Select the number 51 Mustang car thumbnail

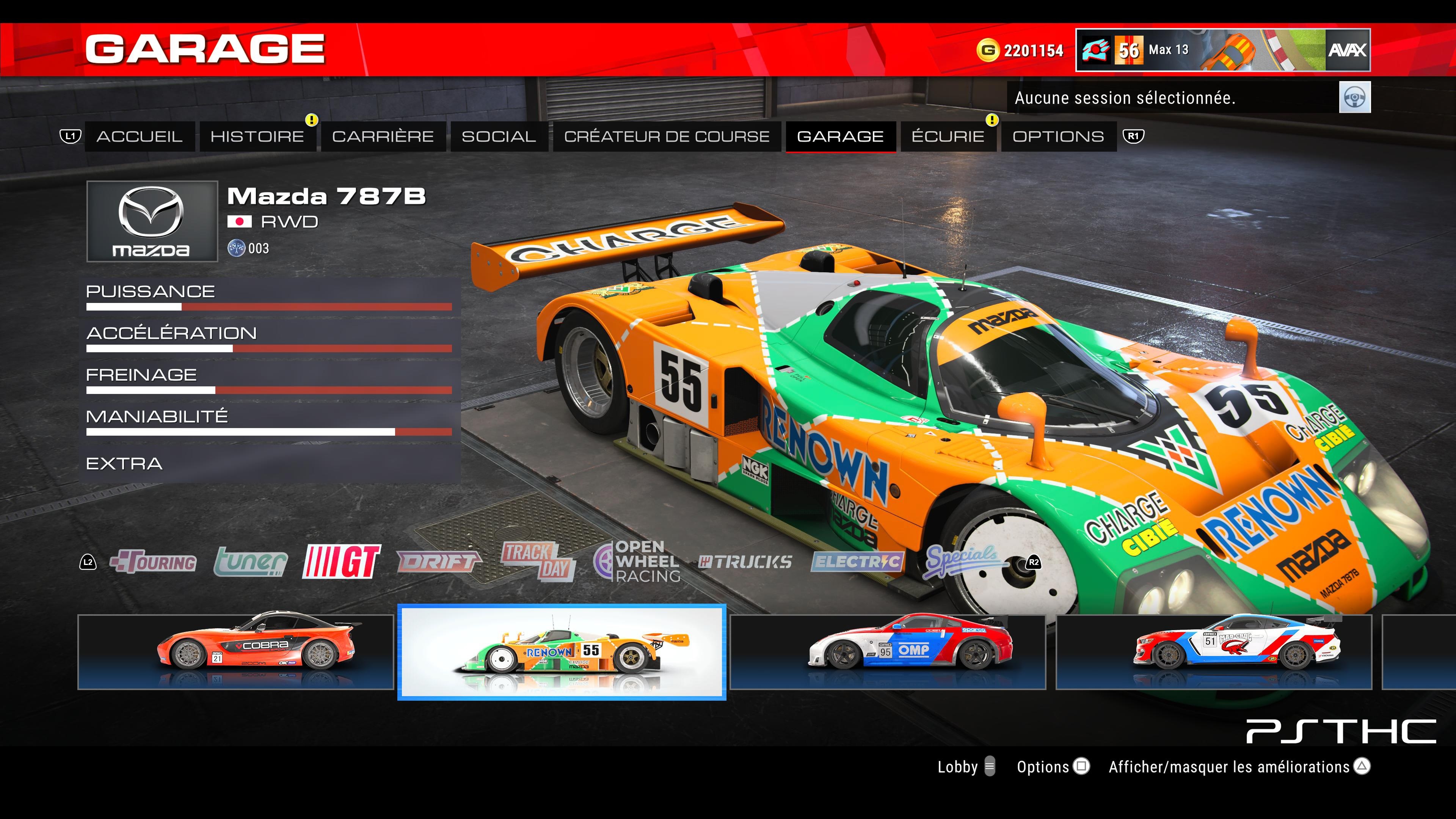point(1214,652)
